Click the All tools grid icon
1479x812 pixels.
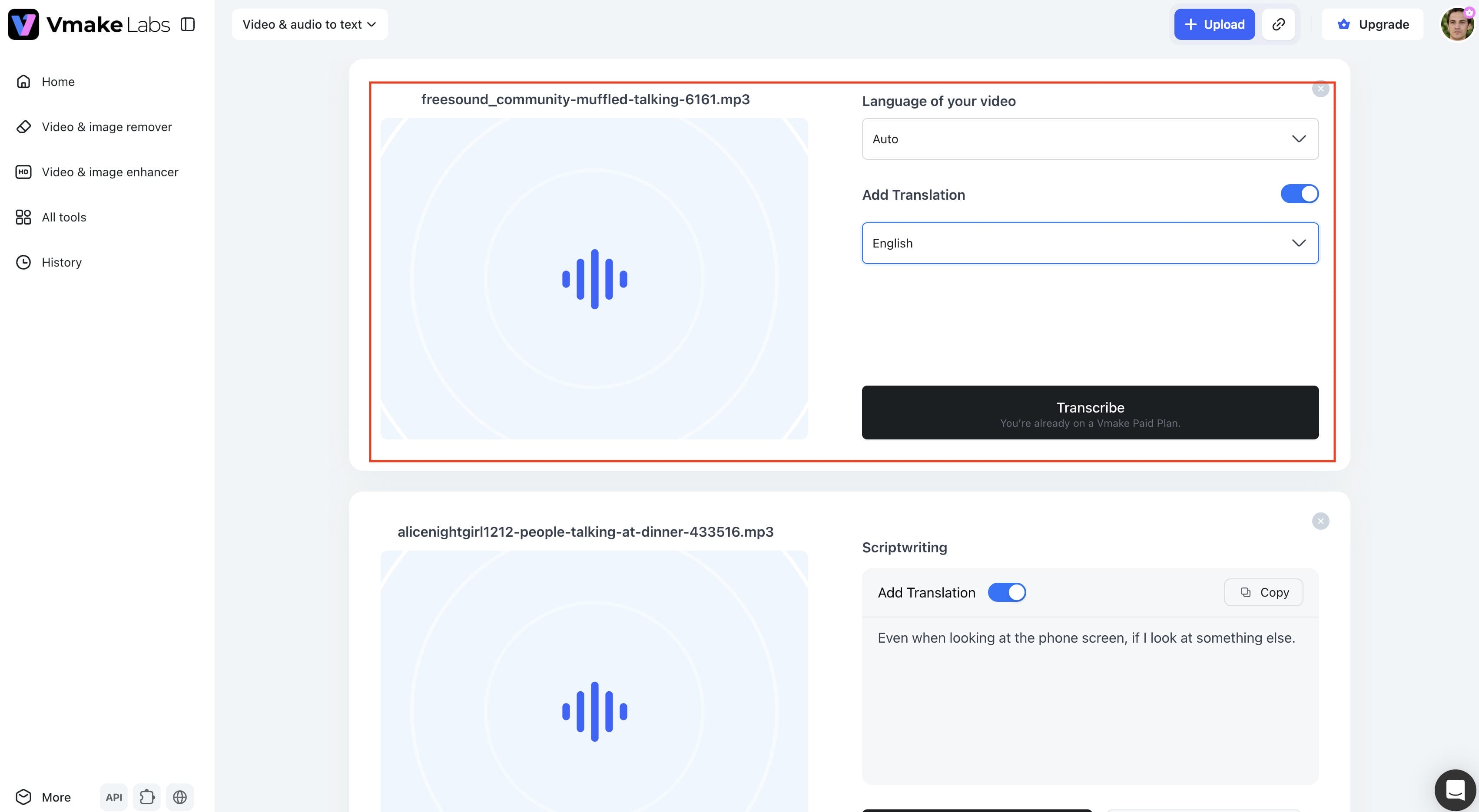23,217
